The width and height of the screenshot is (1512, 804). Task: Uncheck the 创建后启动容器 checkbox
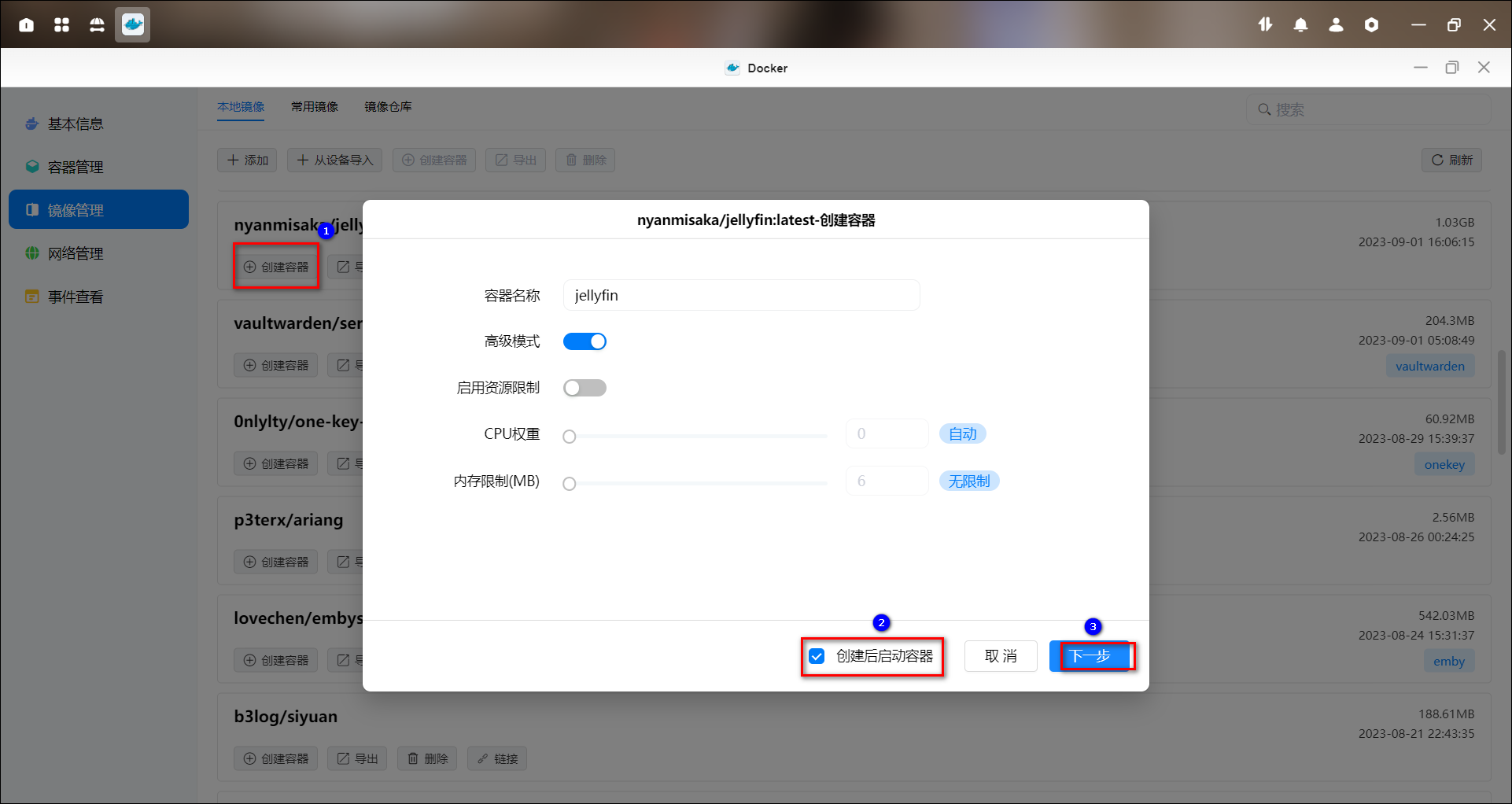tap(817, 656)
